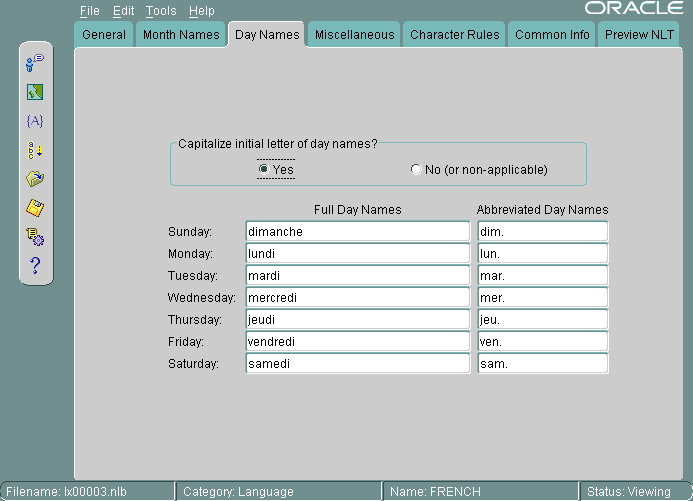Open the File menu

[90, 11]
